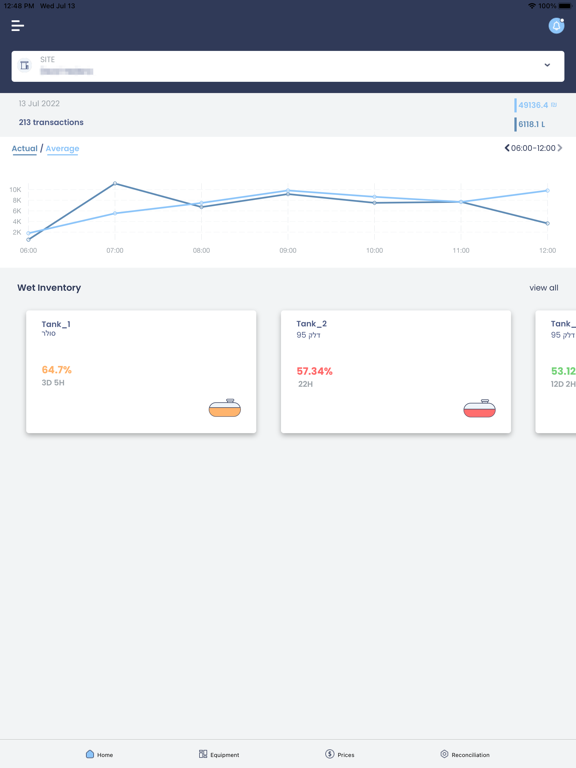The width and height of the screenshot is (576, 768).
Task: Open the Prices tab
Action: coord(339,754)
